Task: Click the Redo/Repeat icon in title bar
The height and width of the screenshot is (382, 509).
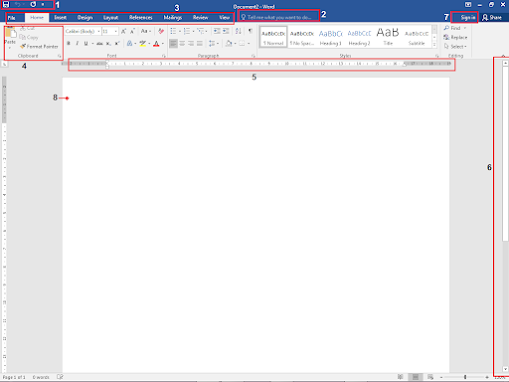Action: [x=33, y=4]
